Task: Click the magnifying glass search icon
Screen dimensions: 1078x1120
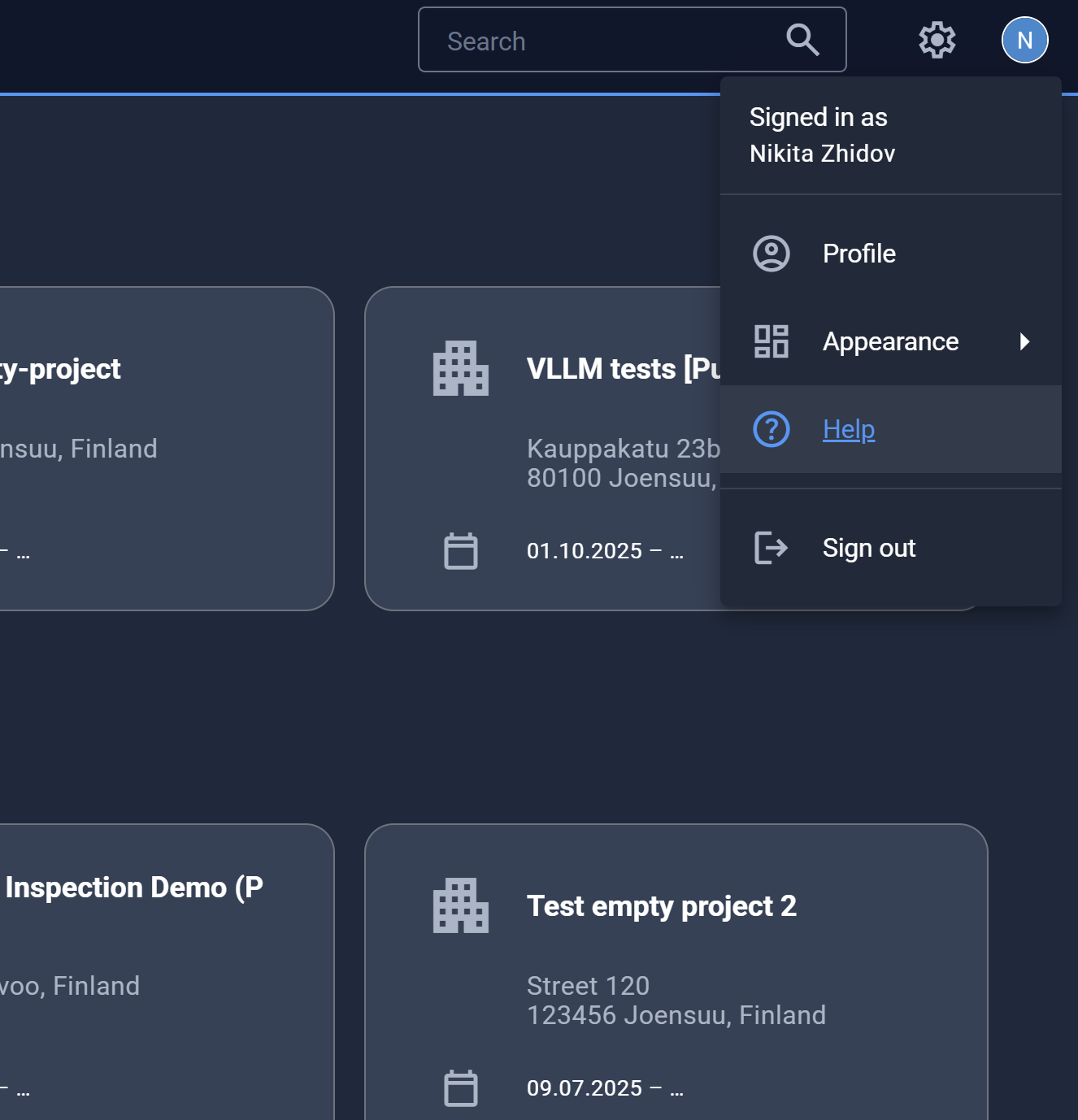Action: [802, 40]
